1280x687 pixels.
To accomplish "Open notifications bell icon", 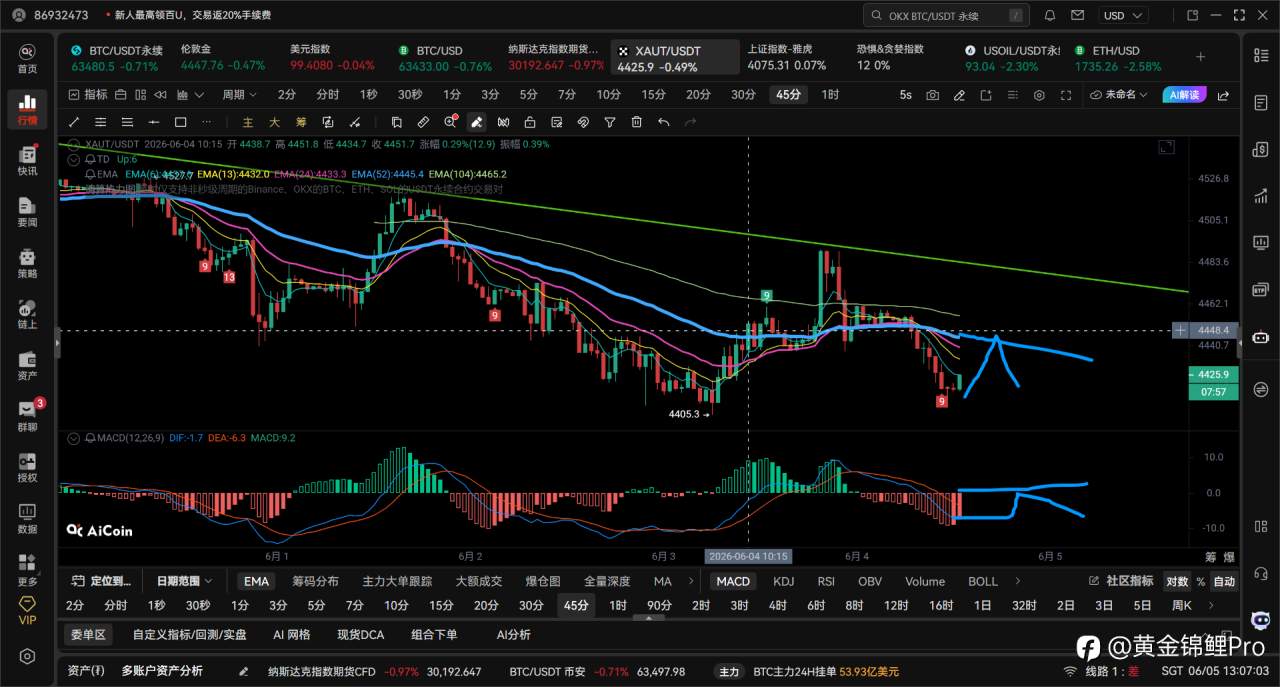I will coord(1050,15).
